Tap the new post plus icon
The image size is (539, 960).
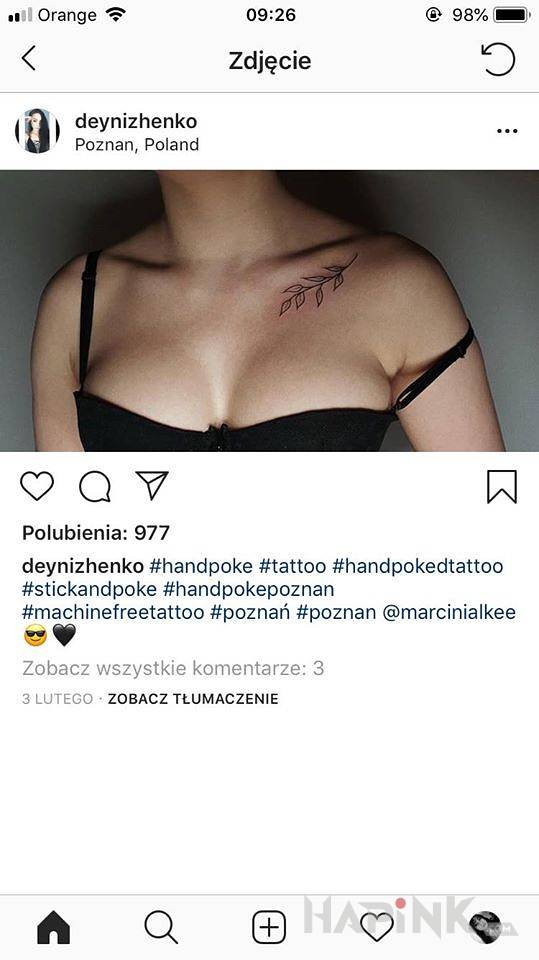270,927
